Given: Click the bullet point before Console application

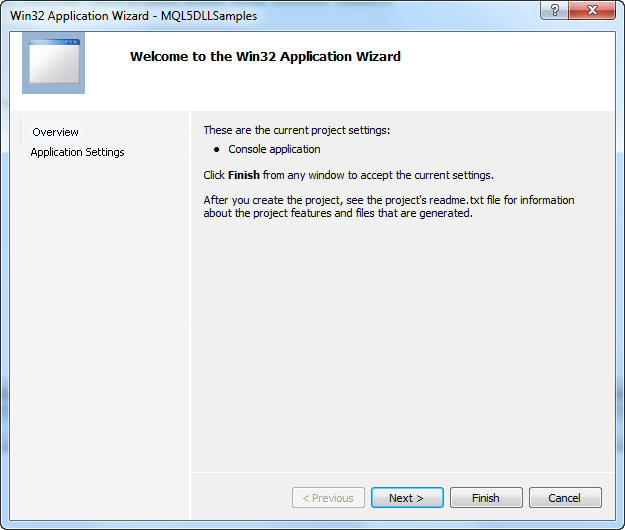Looking at the screenshot, I should (x=216, y=150).
